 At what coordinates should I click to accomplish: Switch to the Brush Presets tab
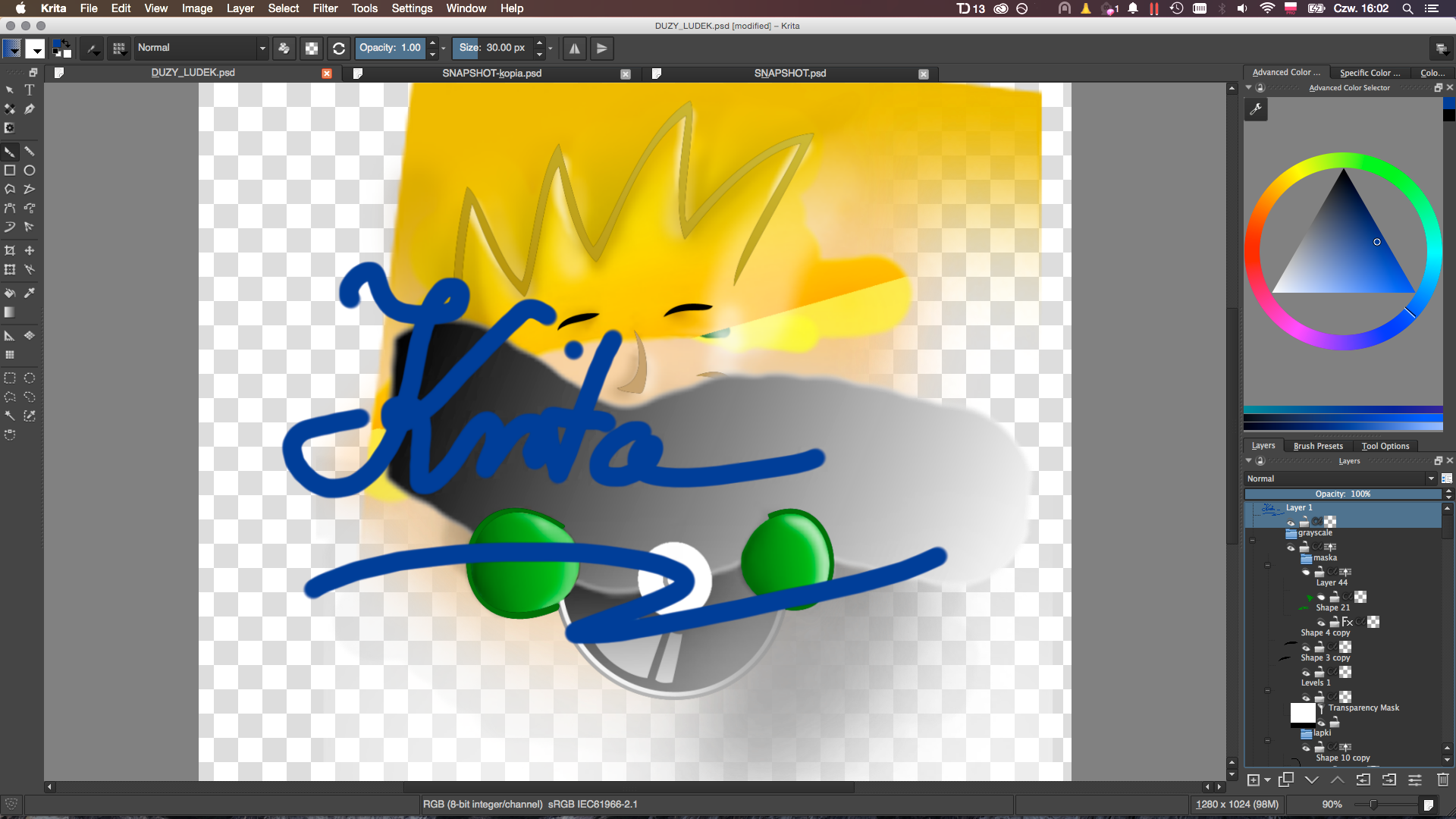click(x=1318, y=446)
